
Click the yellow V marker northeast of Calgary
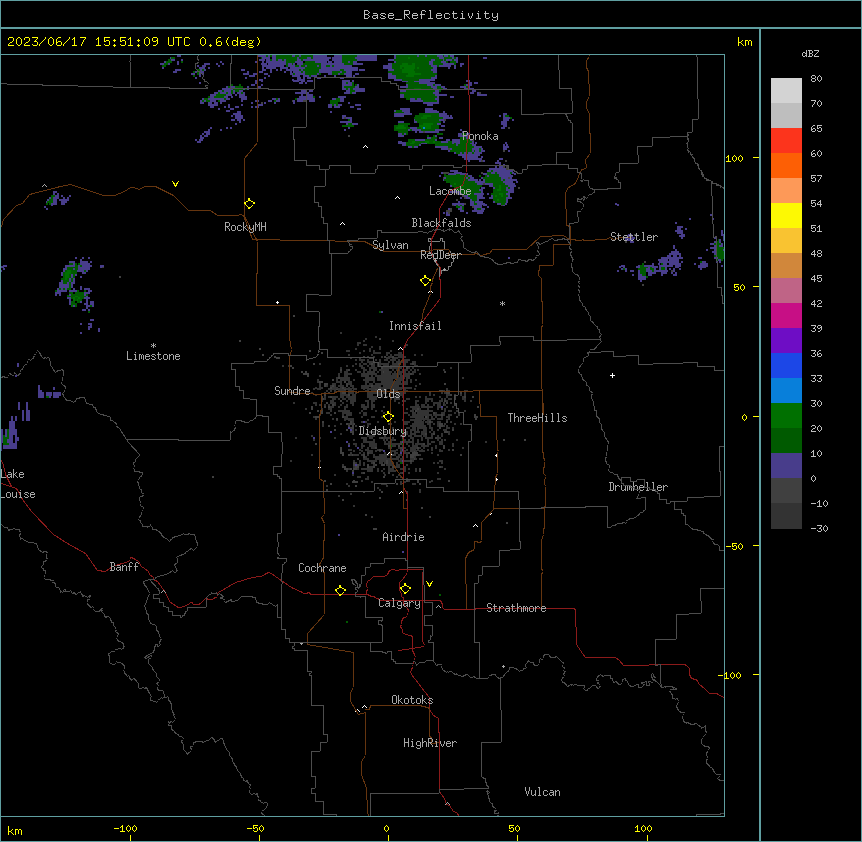[x=429, y=584]
